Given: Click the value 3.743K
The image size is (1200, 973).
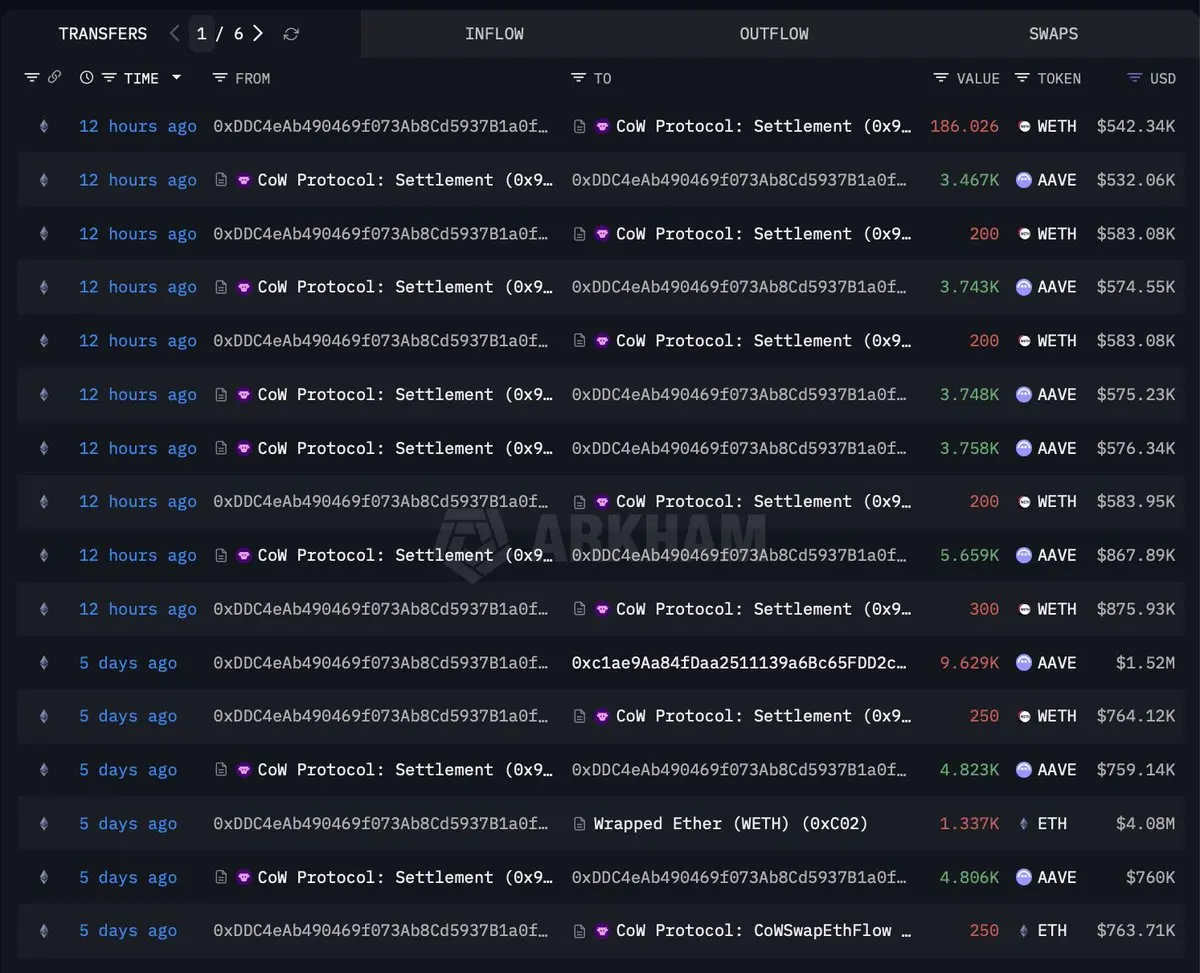Looking at the screenshot, I should click(969, 287).
